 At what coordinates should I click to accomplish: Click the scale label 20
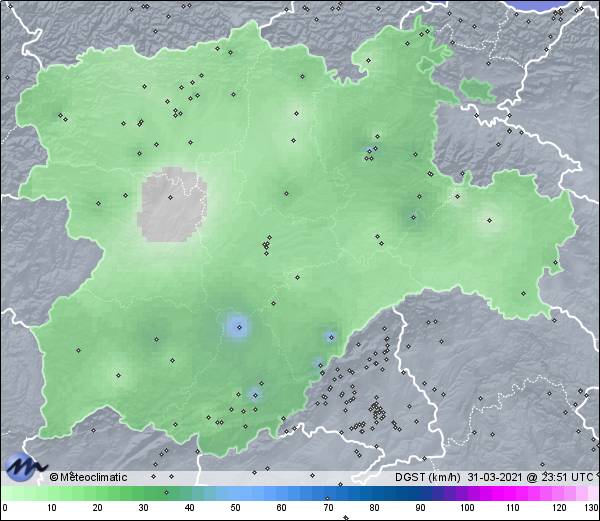(98, 508)
